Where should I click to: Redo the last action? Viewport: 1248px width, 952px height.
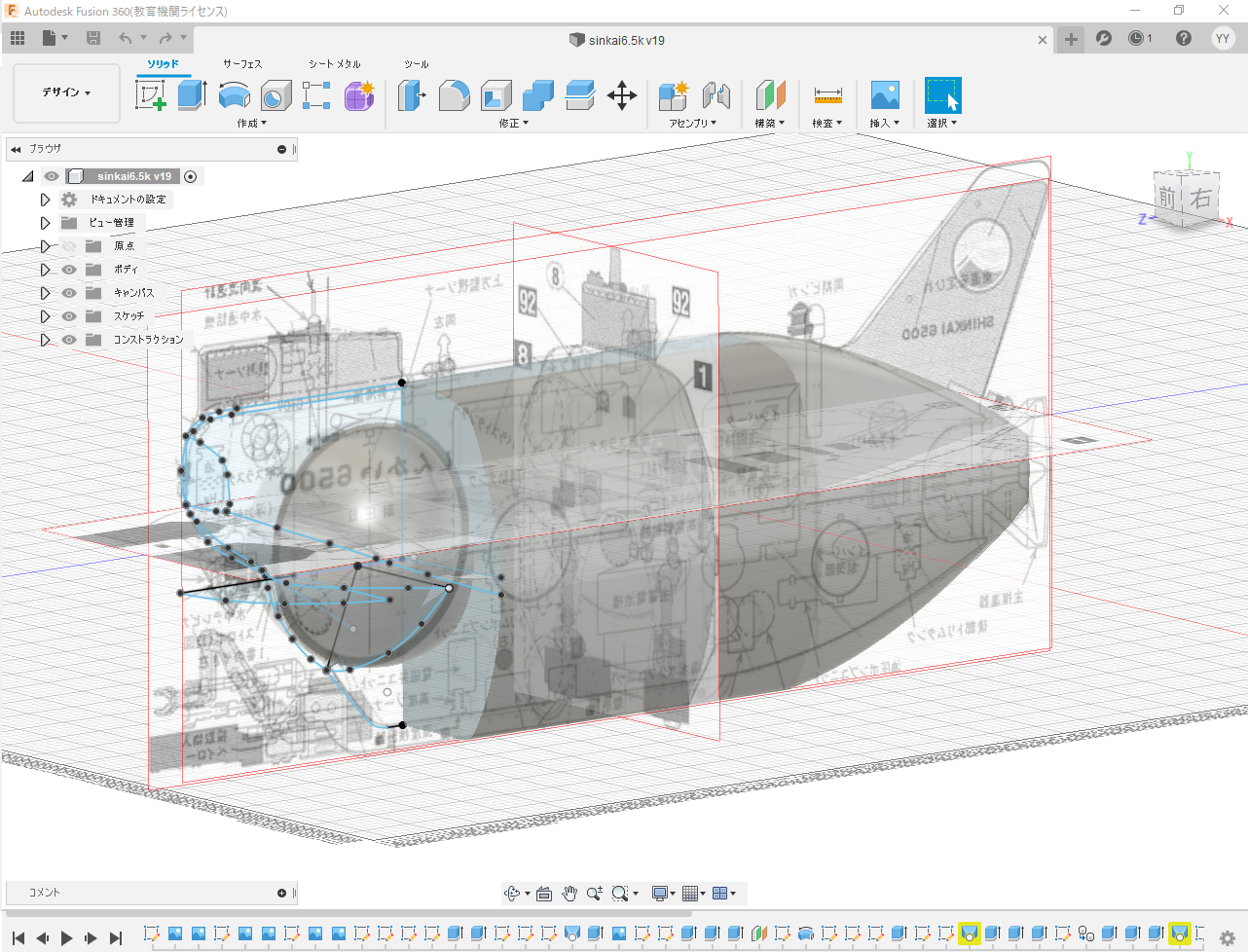(165, 38)
